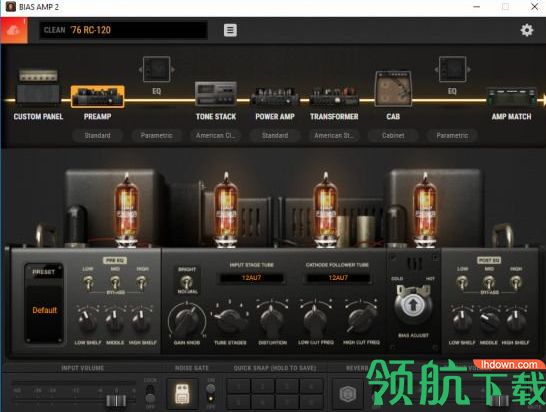The image size is (546, 412).
Task: Open the Cabinet type selector
Action: click(393, 135)
